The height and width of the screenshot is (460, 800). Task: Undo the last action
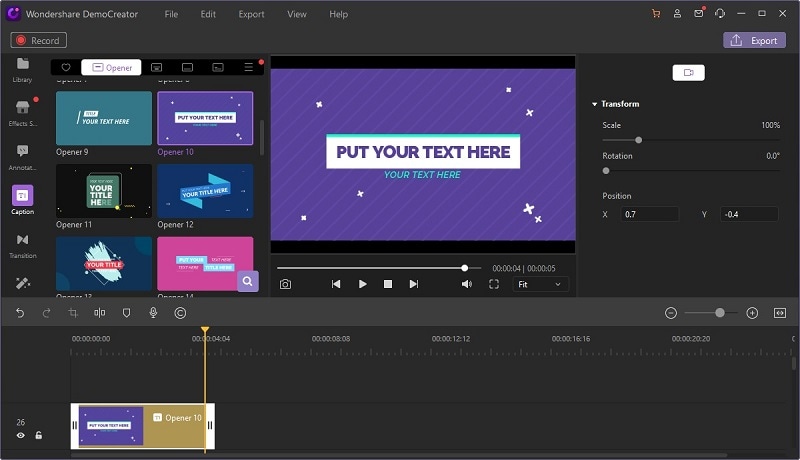pos(20,313)
